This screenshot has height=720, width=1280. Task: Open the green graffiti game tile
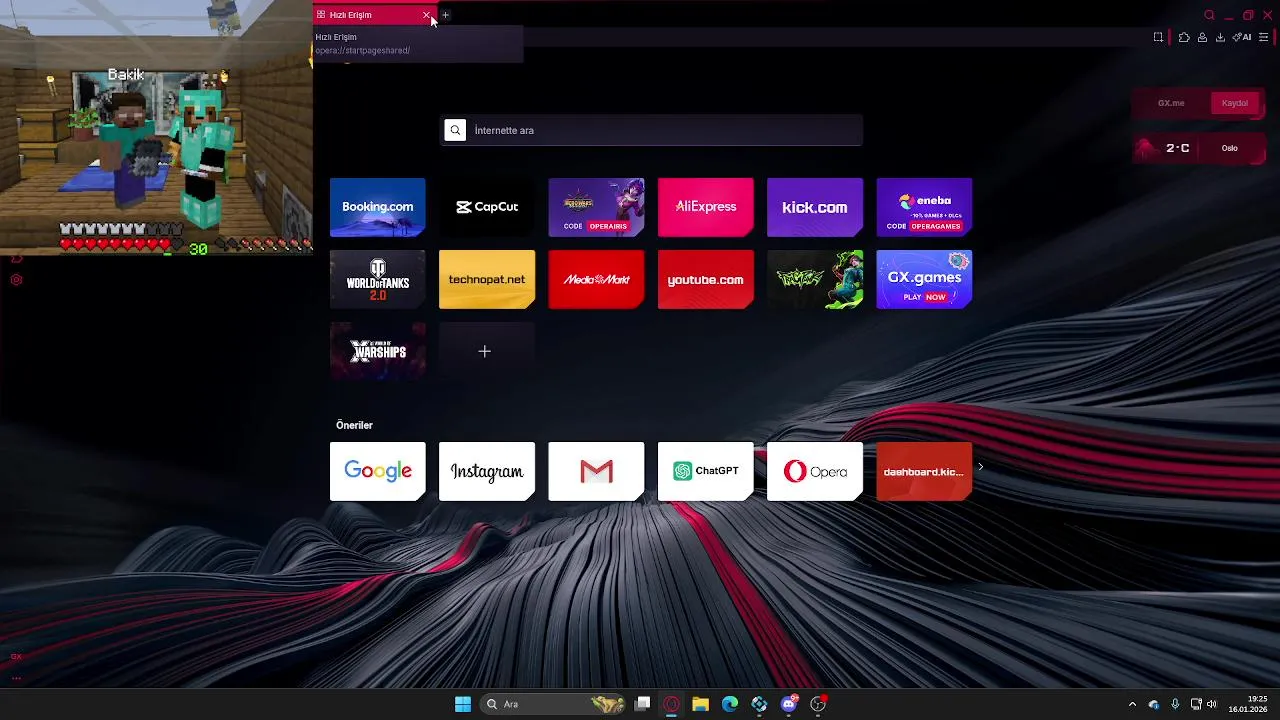click(x=815, y=279)
